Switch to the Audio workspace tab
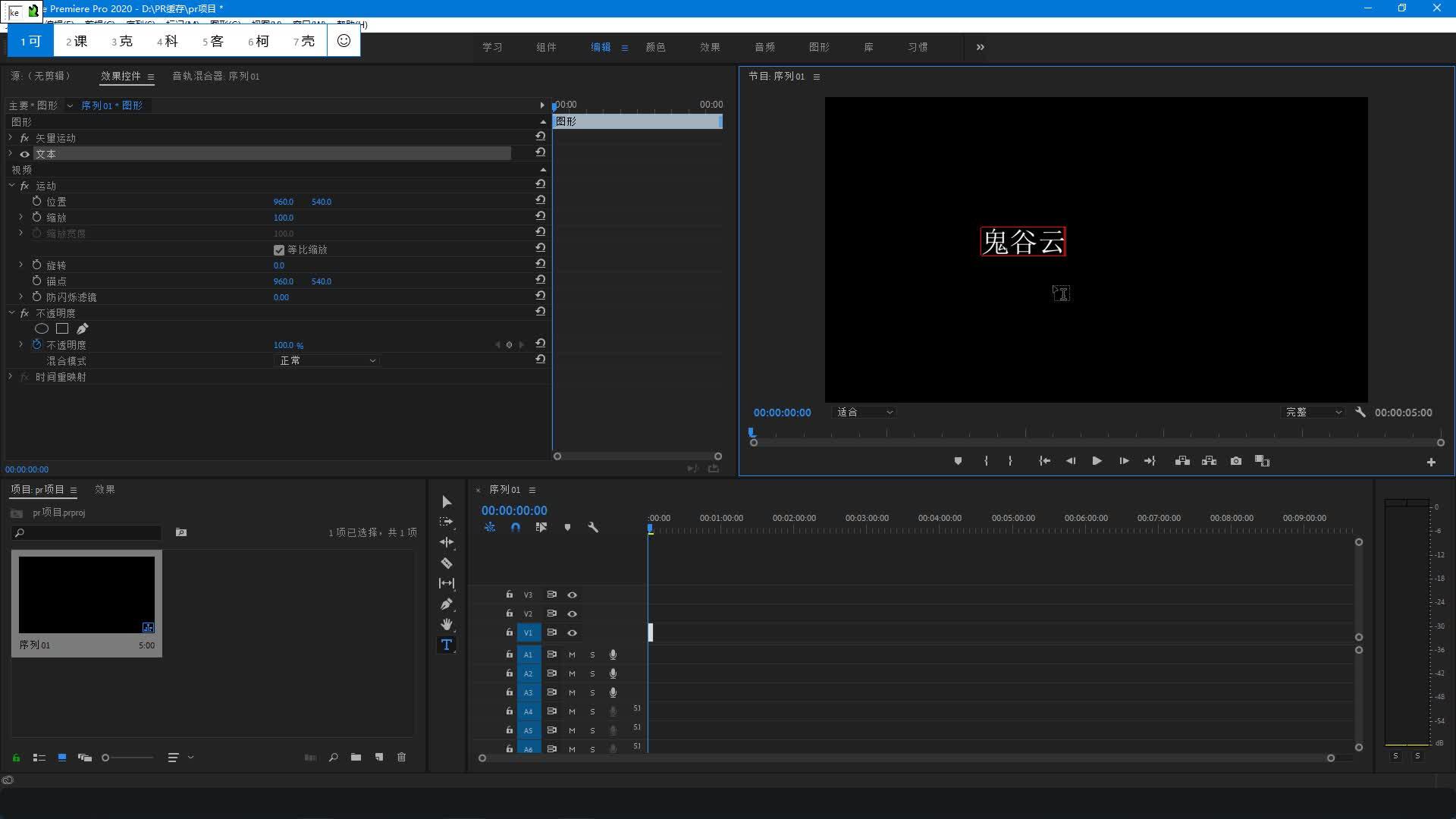This screenshot has width=1456, height=819. [764, 47]
